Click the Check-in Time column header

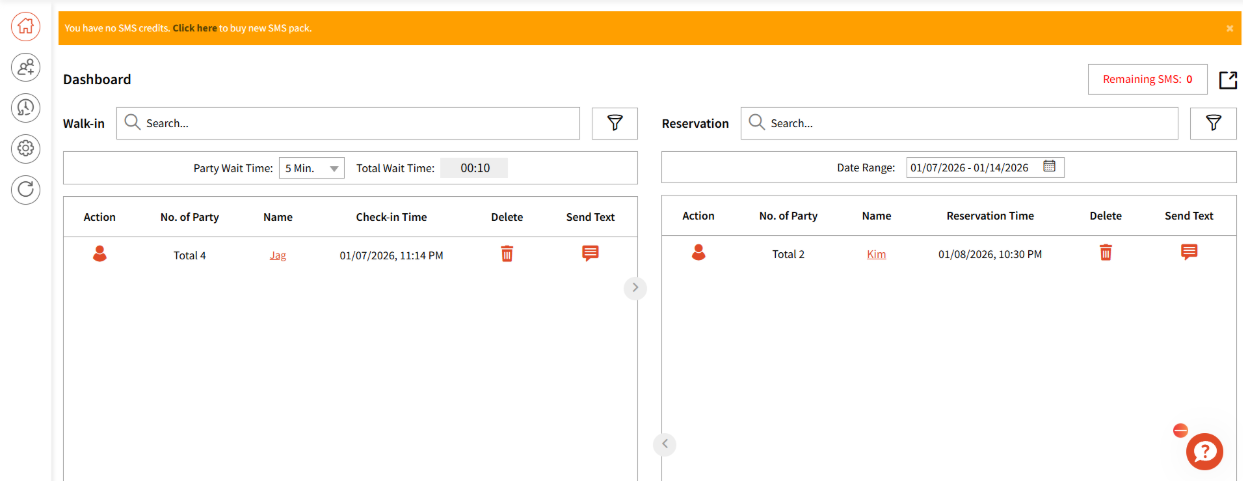pyautogui.click(x=391, y=217)
